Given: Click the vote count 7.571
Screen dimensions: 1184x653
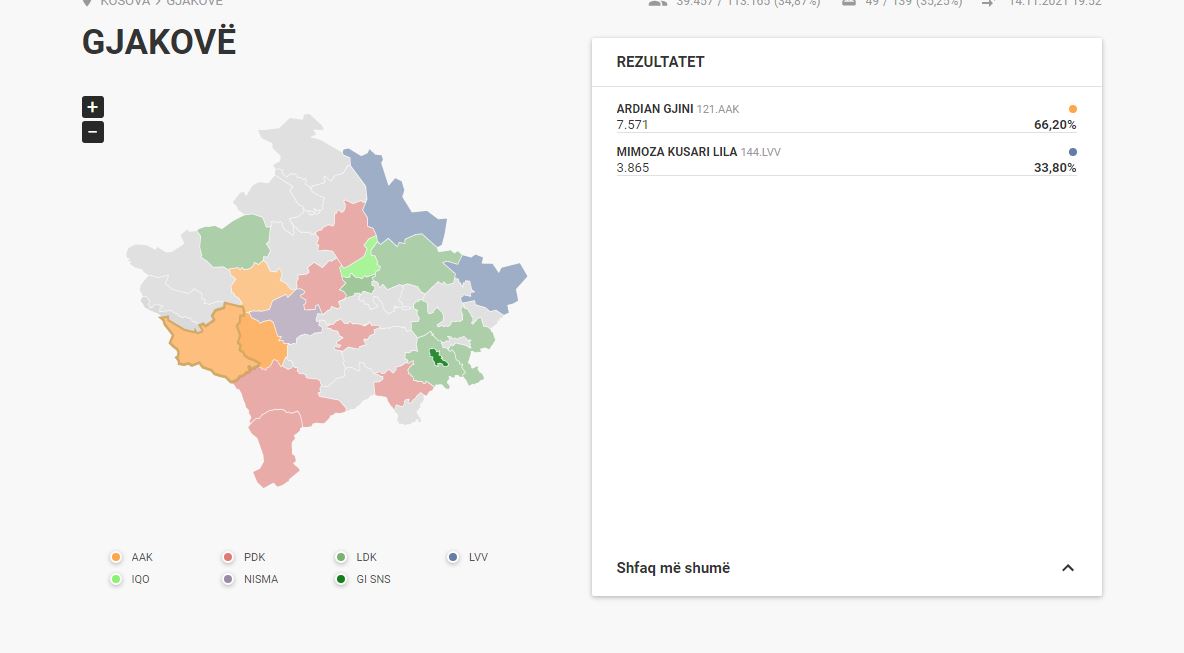Looking at the screenshot, I should tap(632, 125).
